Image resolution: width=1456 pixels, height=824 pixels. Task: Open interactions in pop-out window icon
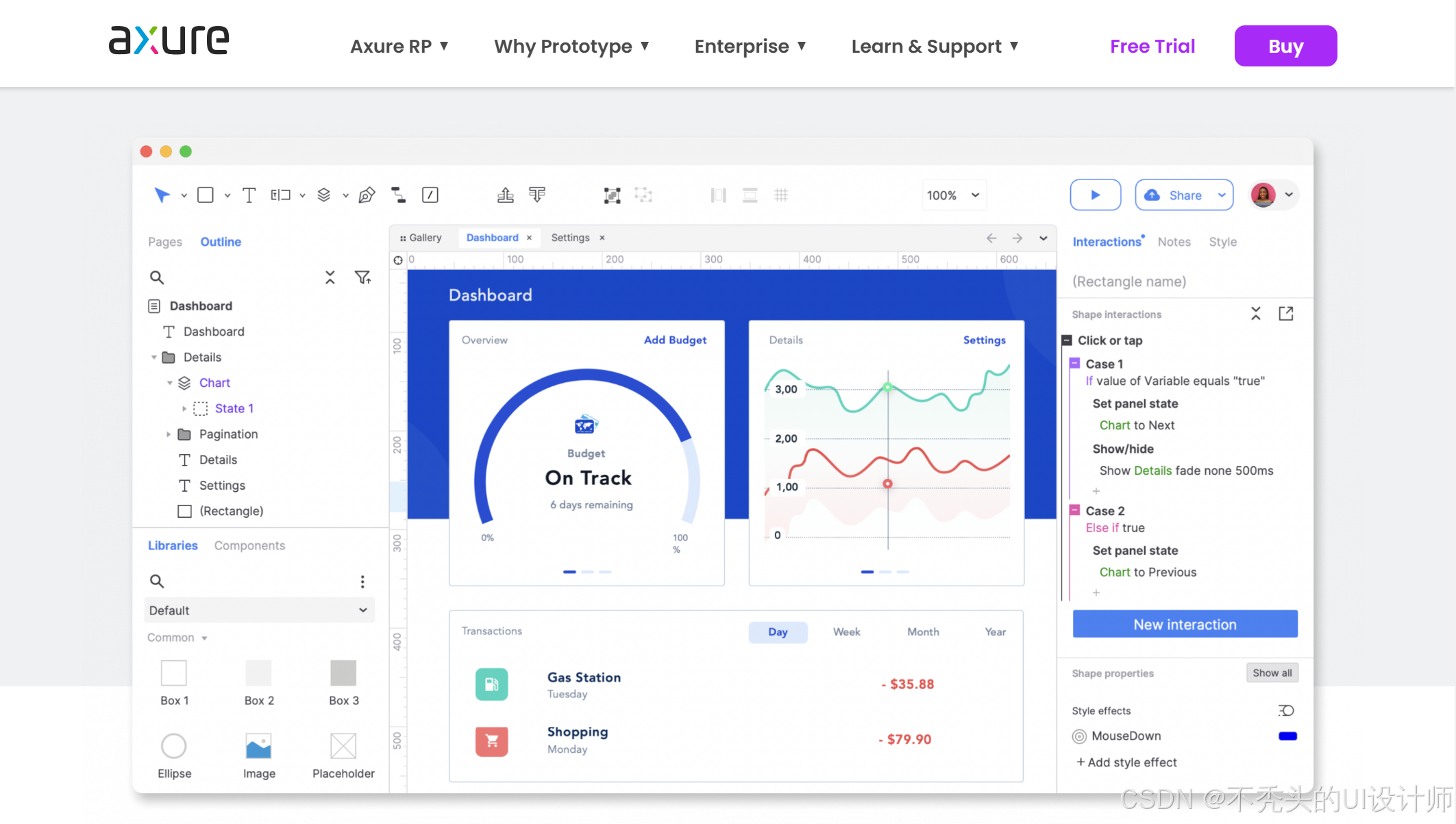(x=1286, y=314)
